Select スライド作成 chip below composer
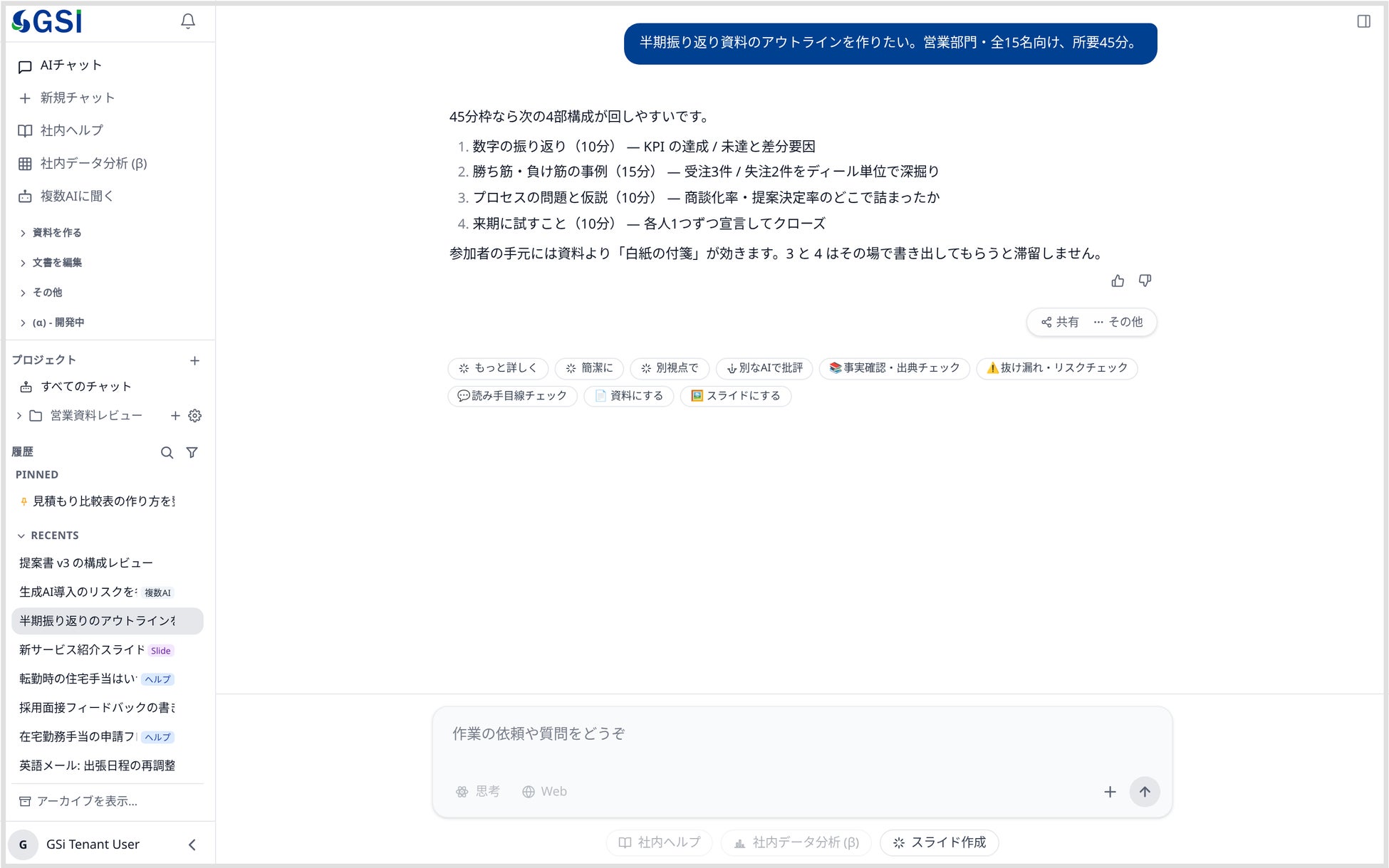Viewport: 1389px width, 868px height. (940, 842)
